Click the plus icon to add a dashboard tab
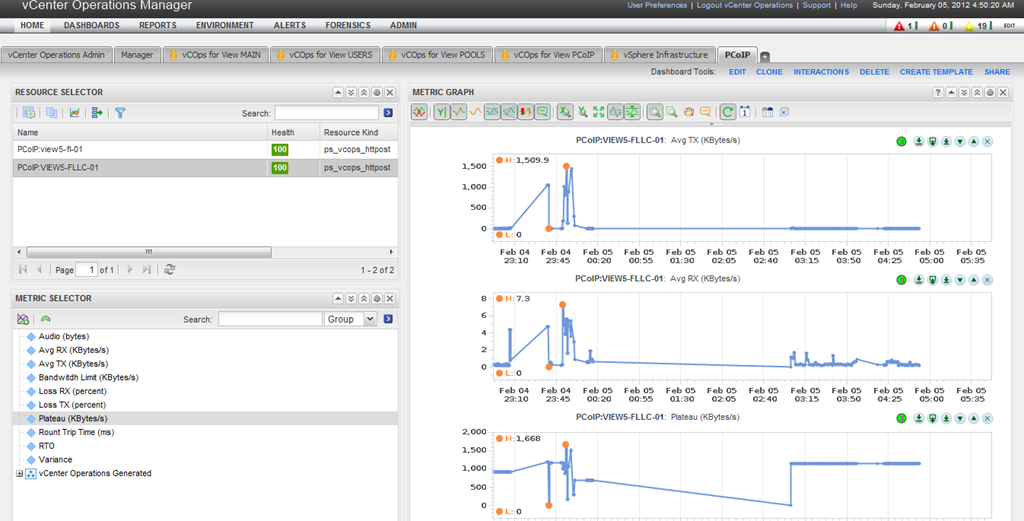The image size is (1024, 521). pos(765,57)
